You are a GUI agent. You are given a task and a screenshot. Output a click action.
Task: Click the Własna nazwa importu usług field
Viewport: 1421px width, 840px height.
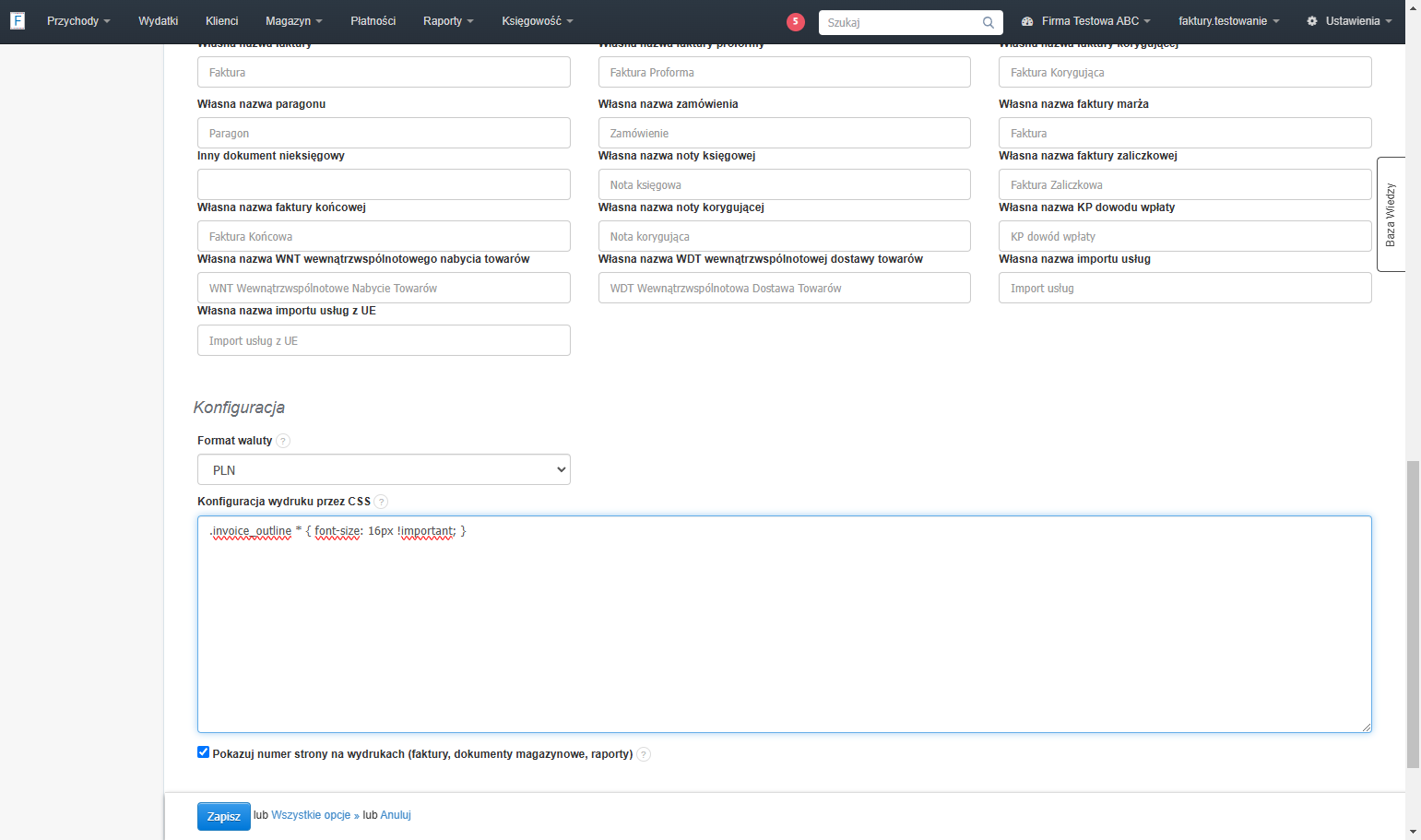[x=1185, y=288]
